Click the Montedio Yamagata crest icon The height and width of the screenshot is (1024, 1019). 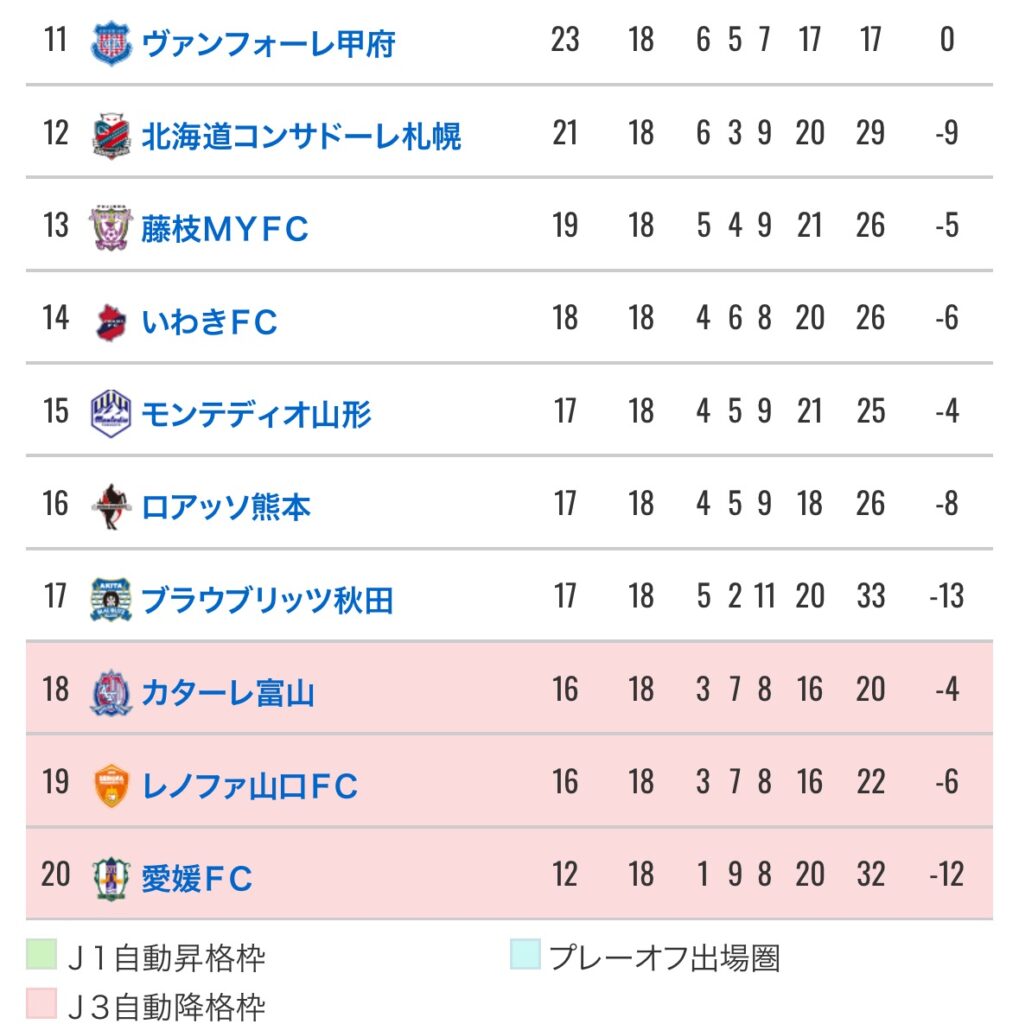[x=111, y=413]
